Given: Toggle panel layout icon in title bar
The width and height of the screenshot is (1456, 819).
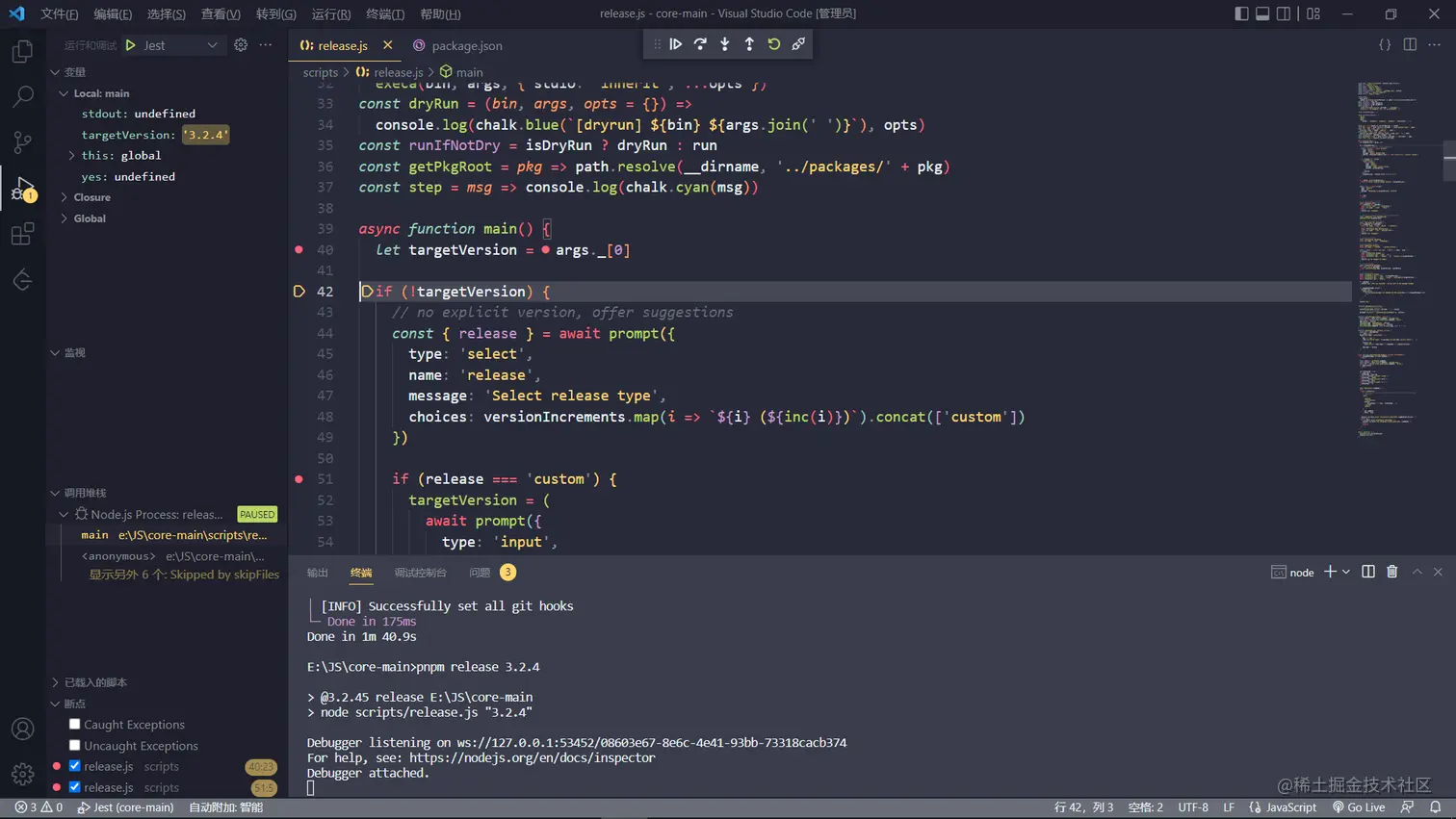Looking at the screenshot, I should [x=1262, y=13].
